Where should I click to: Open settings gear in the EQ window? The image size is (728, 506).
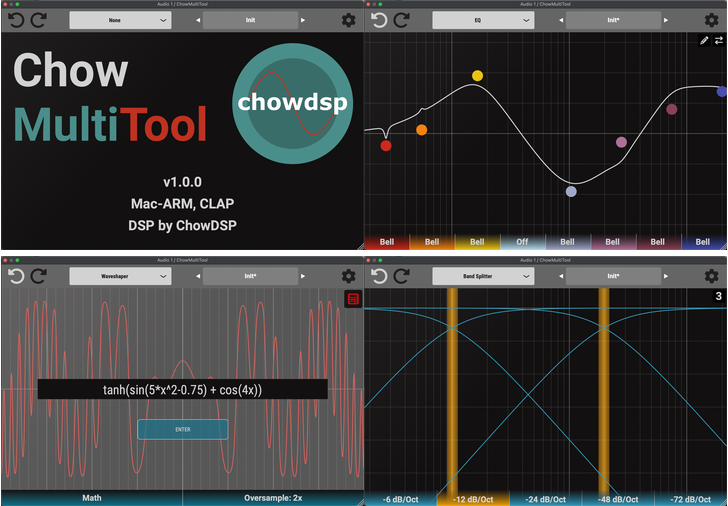[711, 20]
